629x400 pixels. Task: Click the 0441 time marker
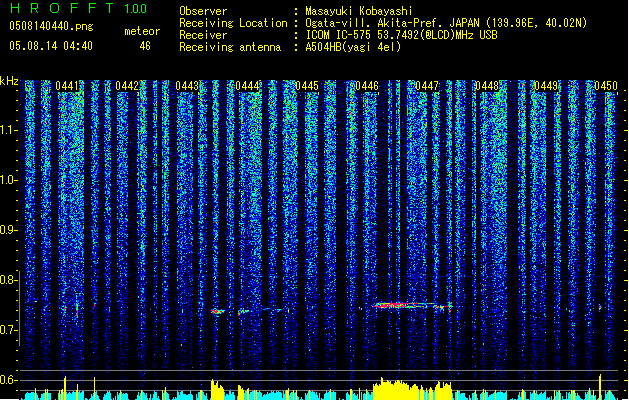tap(67, 86)
